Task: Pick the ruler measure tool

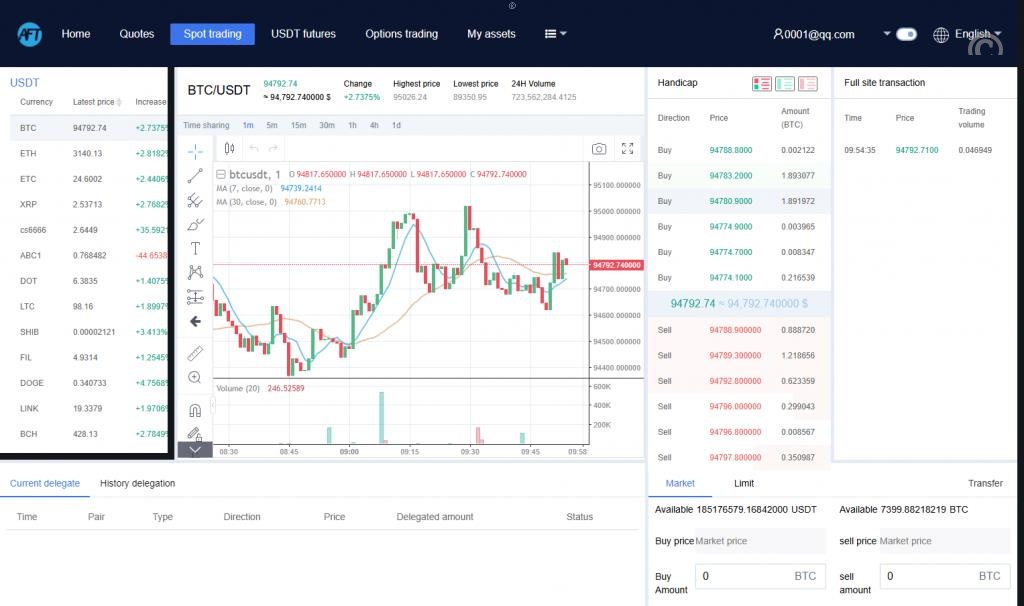Action: 195,353
